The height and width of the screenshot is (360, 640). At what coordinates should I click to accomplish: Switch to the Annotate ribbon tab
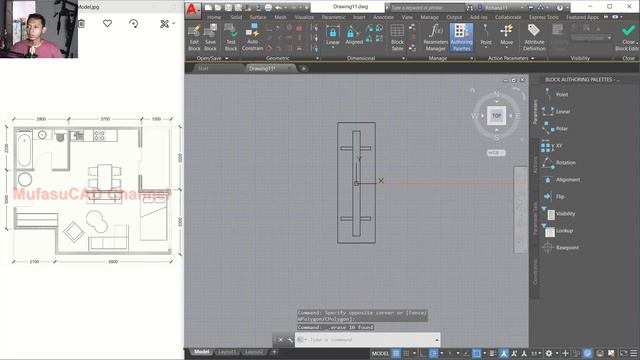pos(383,17)
